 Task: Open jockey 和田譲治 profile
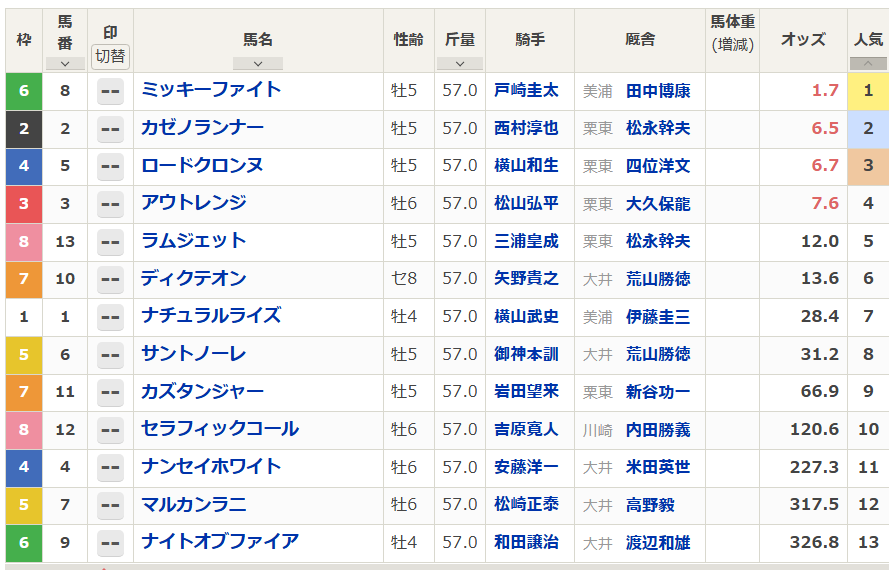click(526, 542)
